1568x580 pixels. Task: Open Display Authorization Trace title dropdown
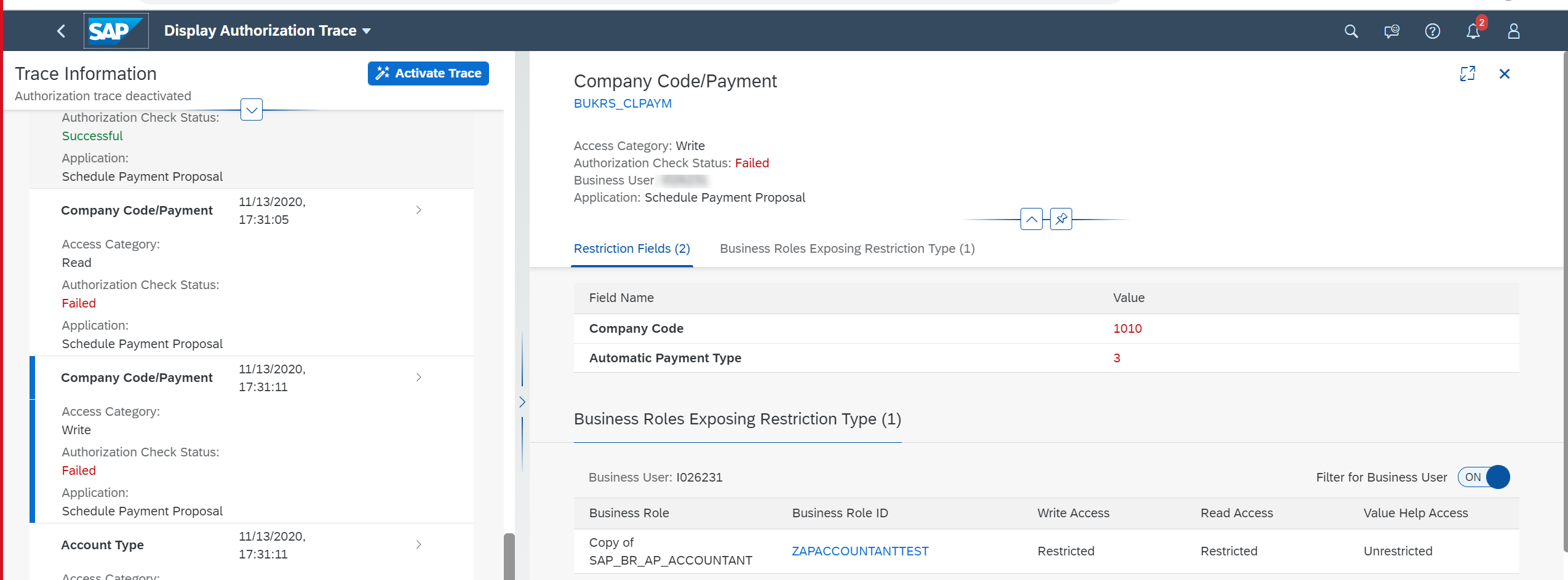(268, 31)
